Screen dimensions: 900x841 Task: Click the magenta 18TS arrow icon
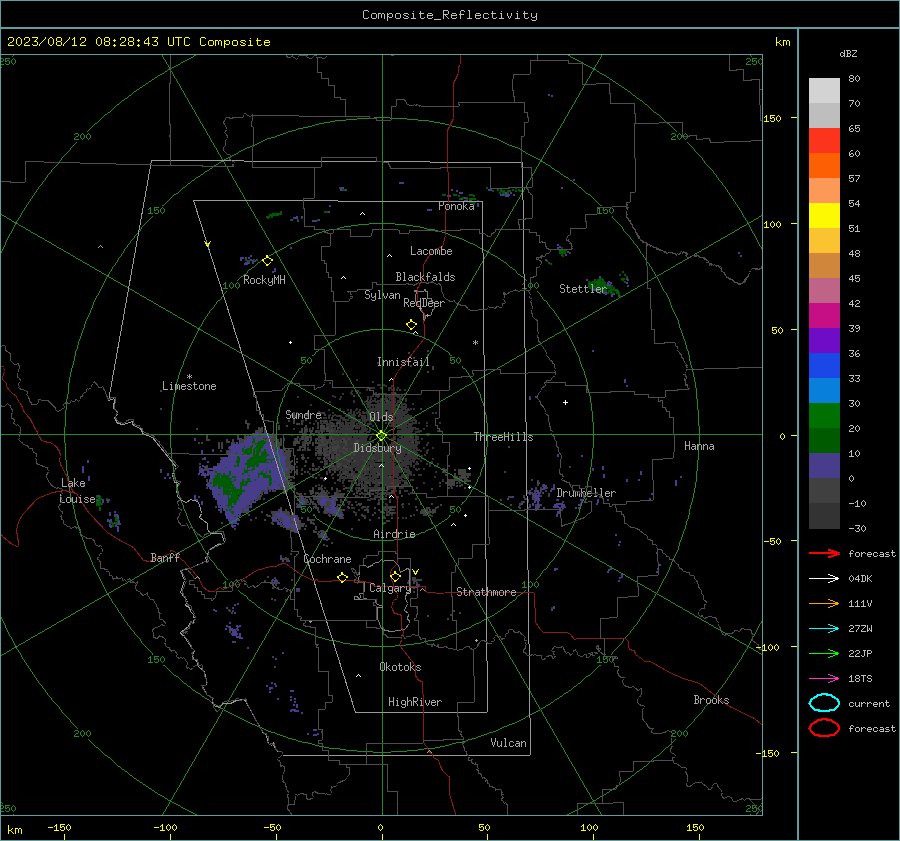pyautogui.click(x=824, y=679)
